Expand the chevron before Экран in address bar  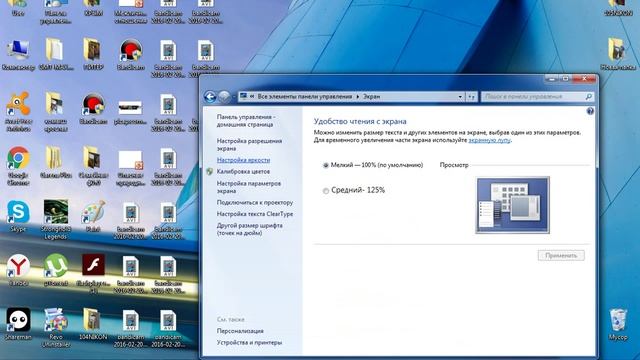[x=358, y=97]
